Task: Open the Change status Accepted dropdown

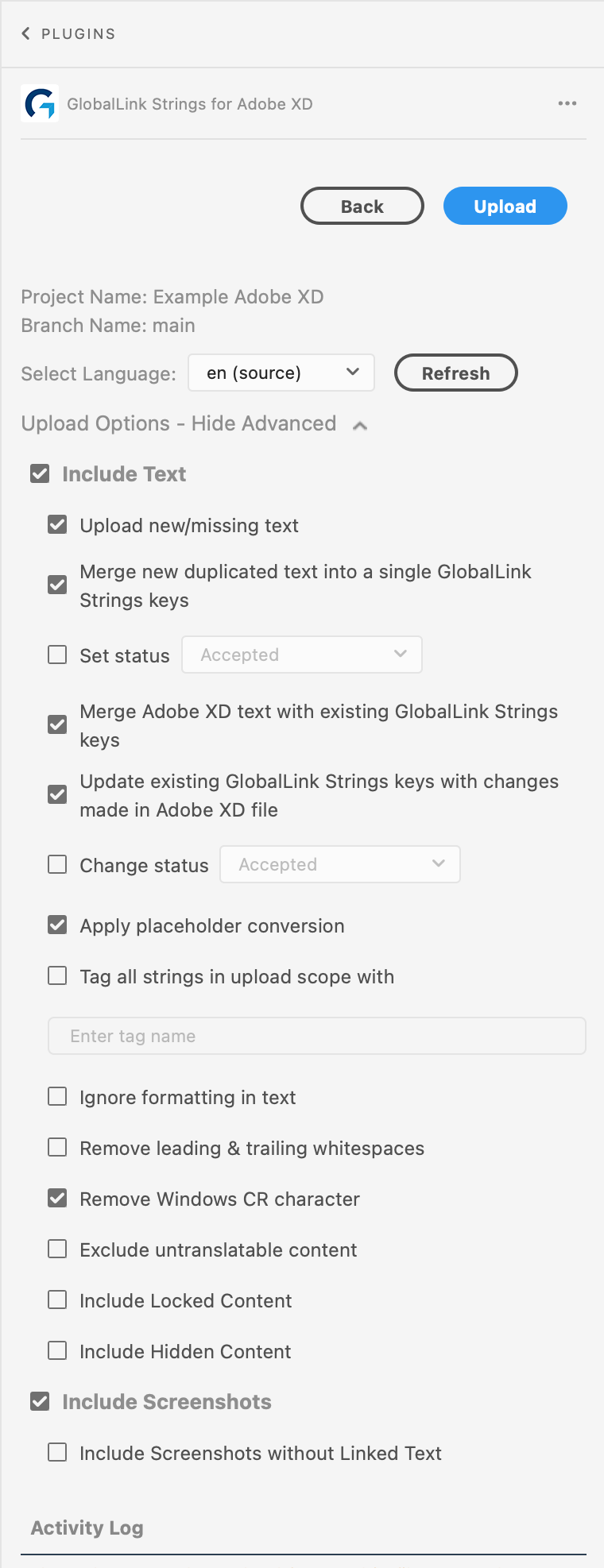Action: point(340,864)
